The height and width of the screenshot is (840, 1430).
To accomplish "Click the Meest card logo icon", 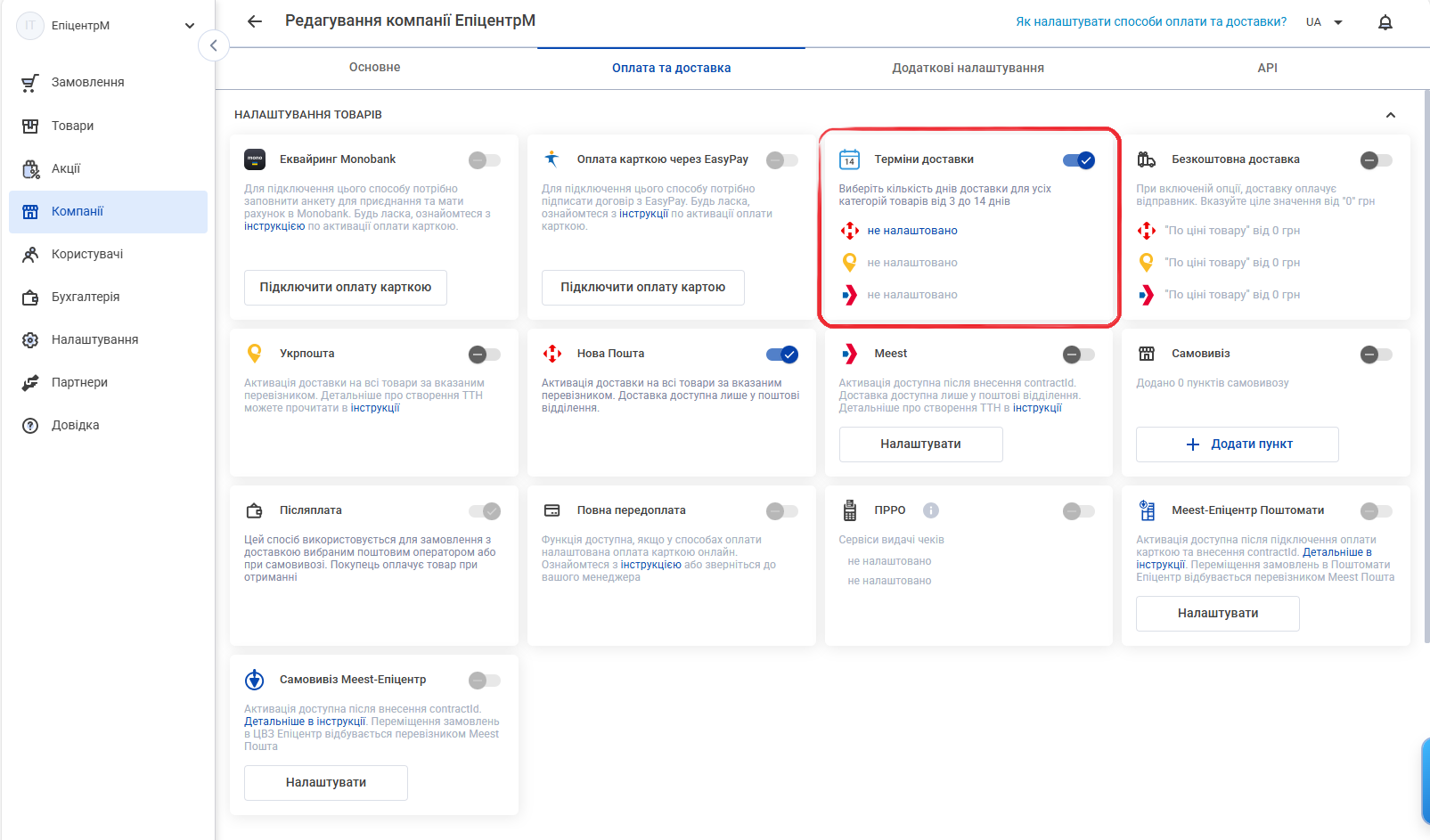I will 849,354.
